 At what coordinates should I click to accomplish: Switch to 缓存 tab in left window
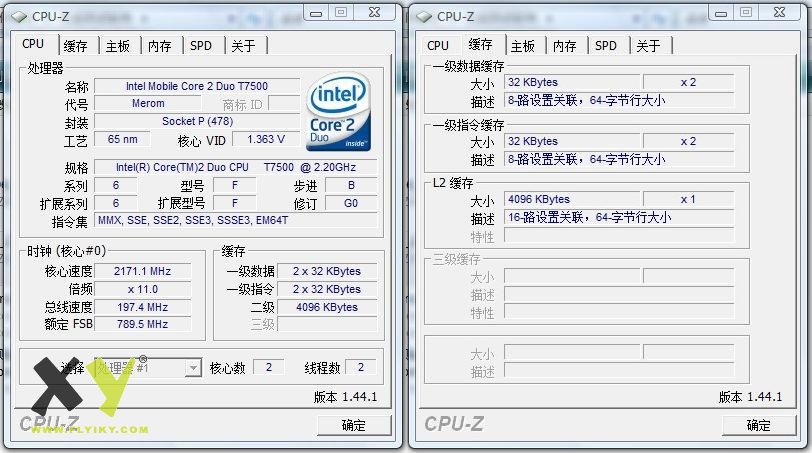pyautogui.click(x=76, y=46)
